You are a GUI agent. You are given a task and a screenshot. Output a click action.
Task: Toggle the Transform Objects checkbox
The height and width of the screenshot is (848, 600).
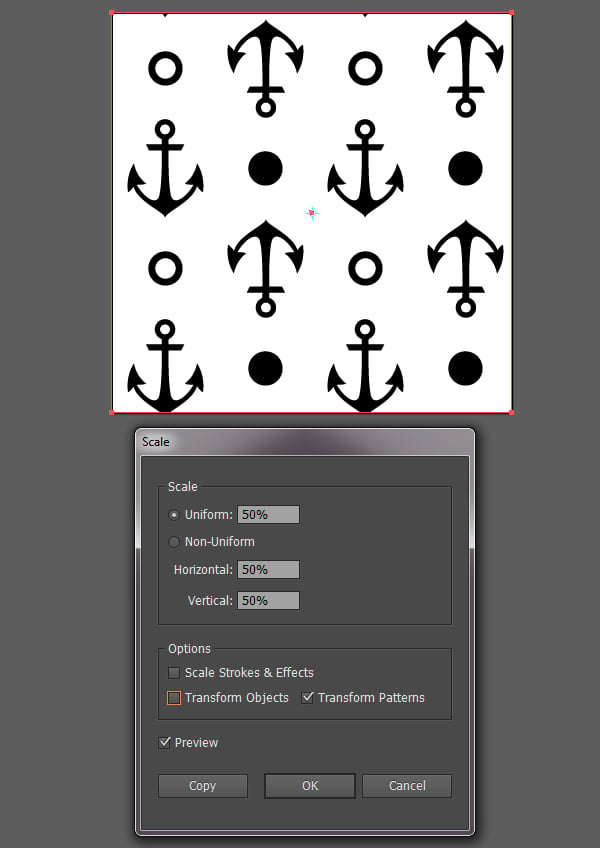click(x=174, y=698)
